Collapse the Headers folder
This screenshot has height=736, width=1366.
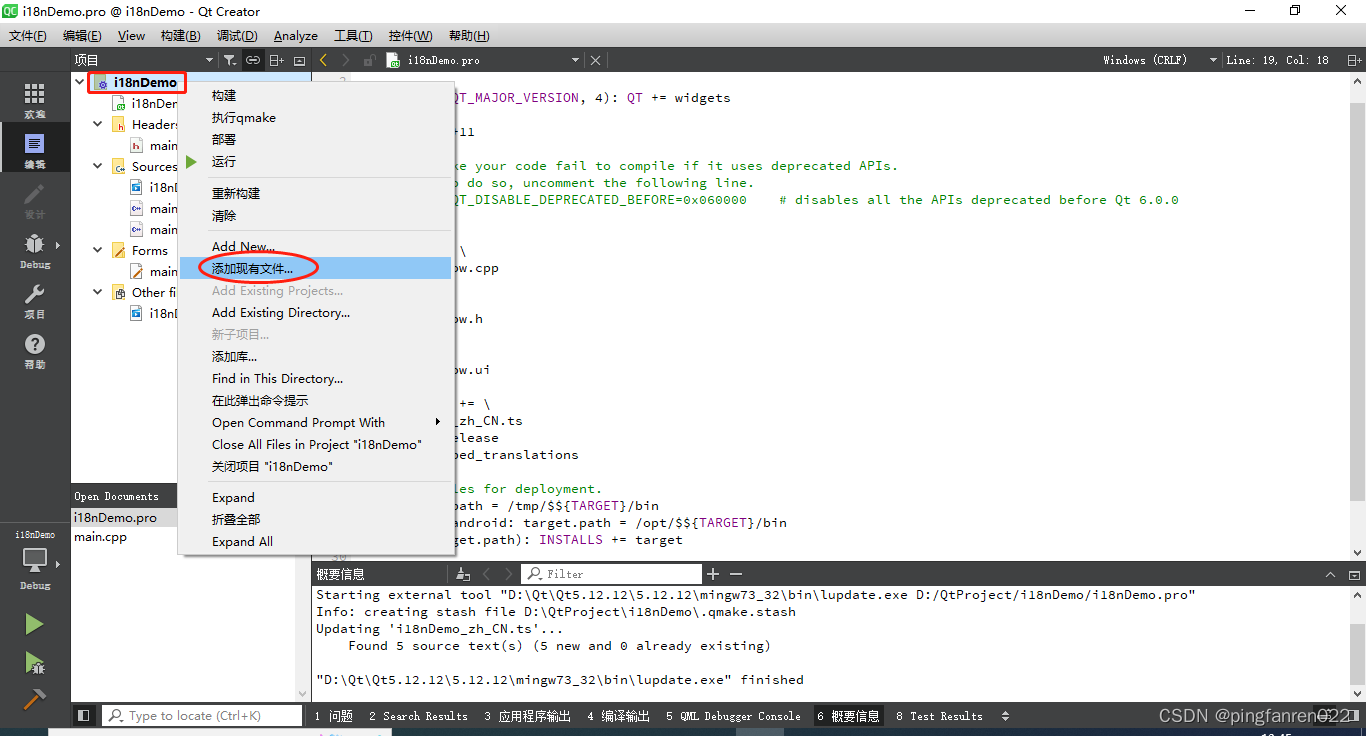click(x=98, y=125)
